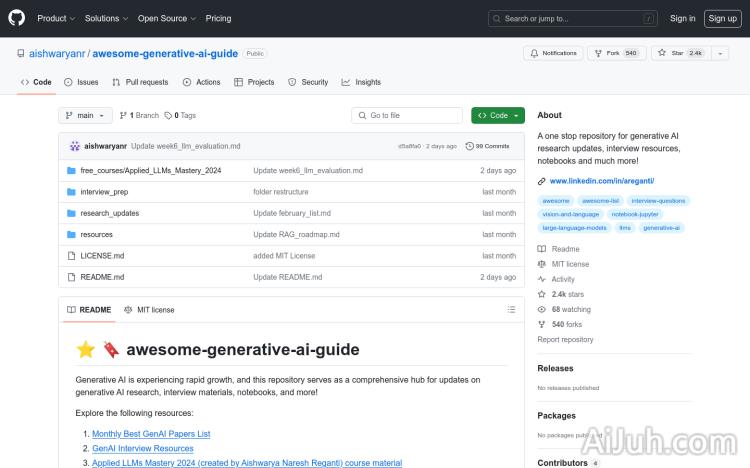
Task: Open the LICENSE.md file
Action: tap(102, 256)
